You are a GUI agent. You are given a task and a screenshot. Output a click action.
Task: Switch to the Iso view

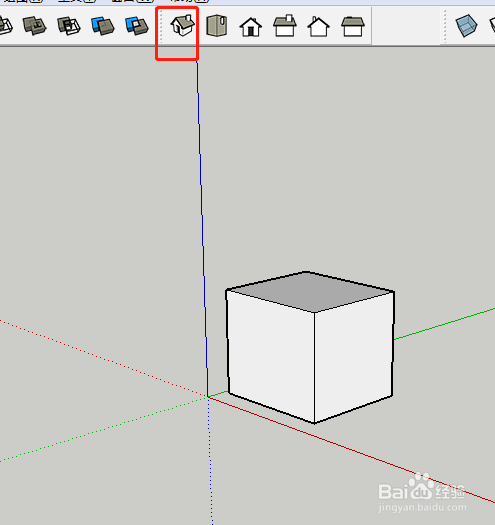pyautogui.click(x=183, y=25)
